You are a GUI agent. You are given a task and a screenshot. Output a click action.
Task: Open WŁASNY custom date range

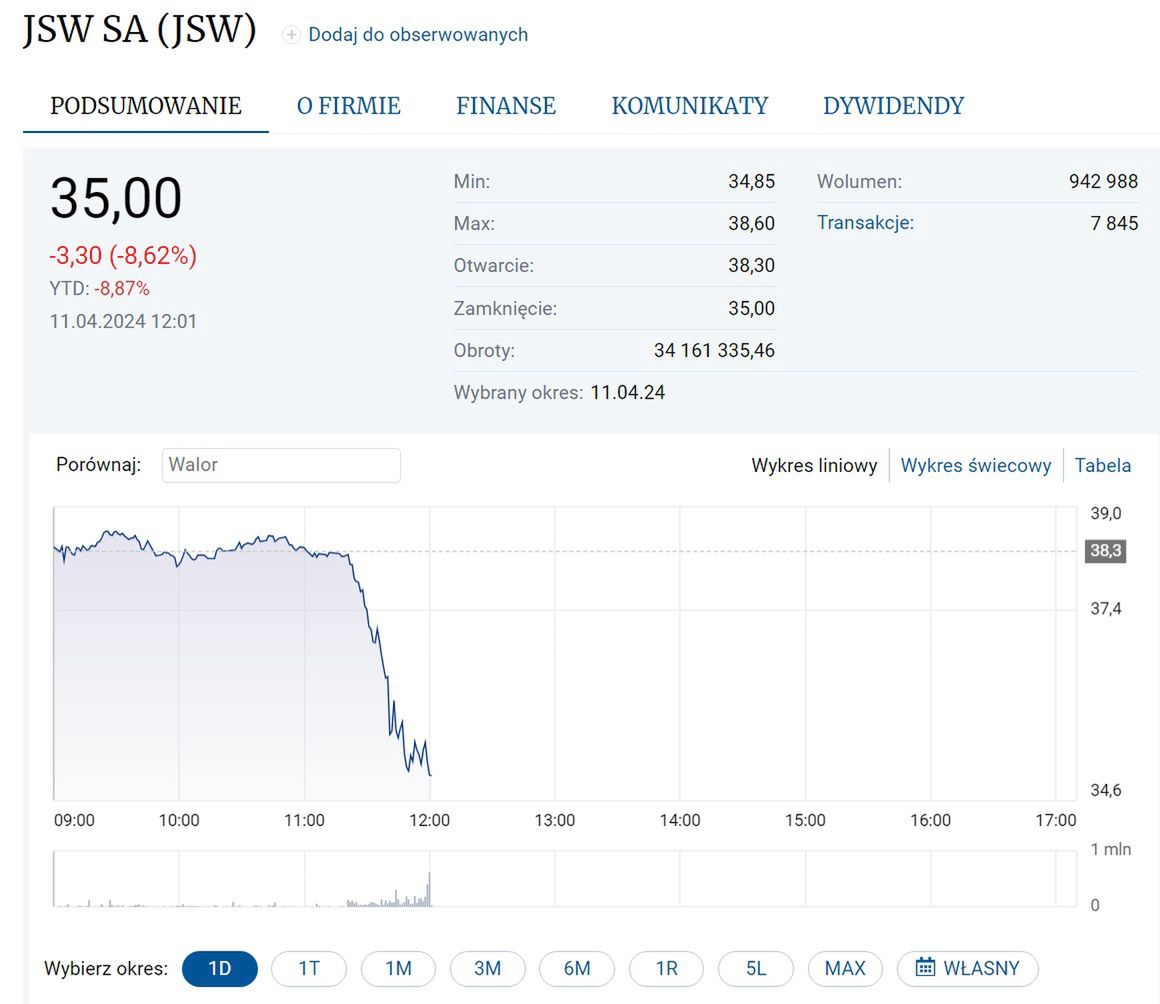(967, 968)
